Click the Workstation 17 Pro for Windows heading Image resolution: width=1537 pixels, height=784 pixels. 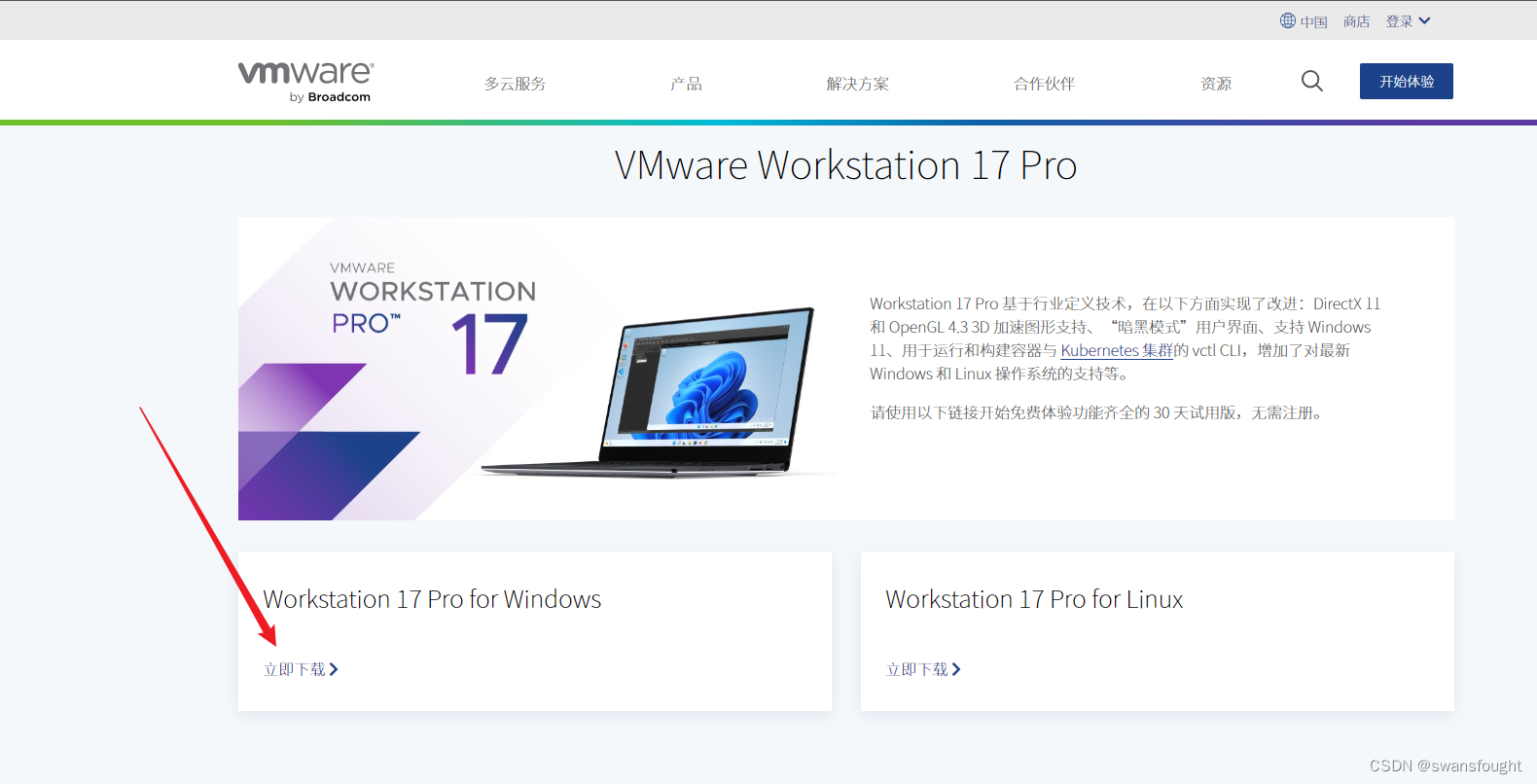(x=432, y=599)
